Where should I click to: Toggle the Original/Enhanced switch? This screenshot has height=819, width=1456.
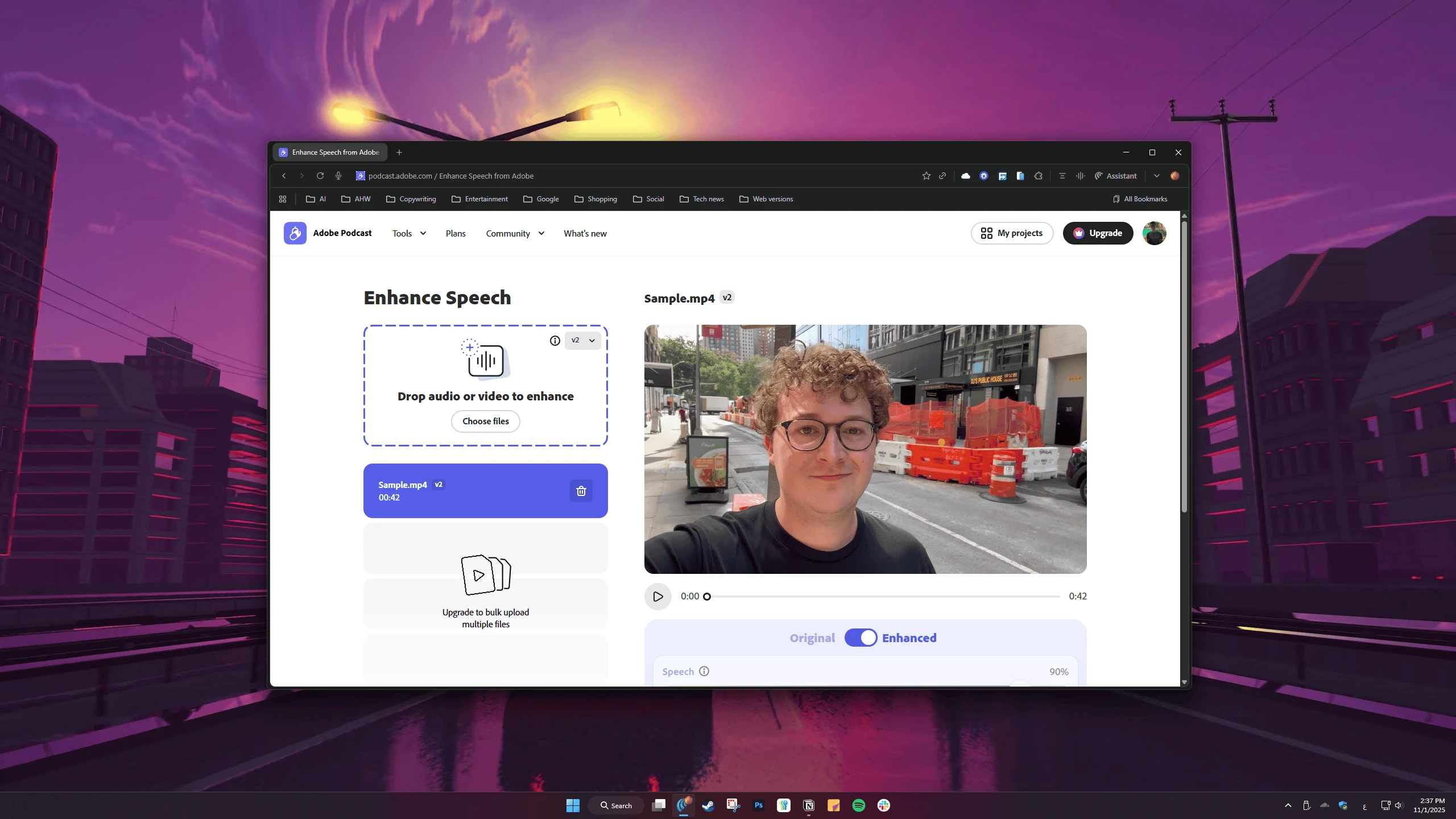[x=860, y=638]
